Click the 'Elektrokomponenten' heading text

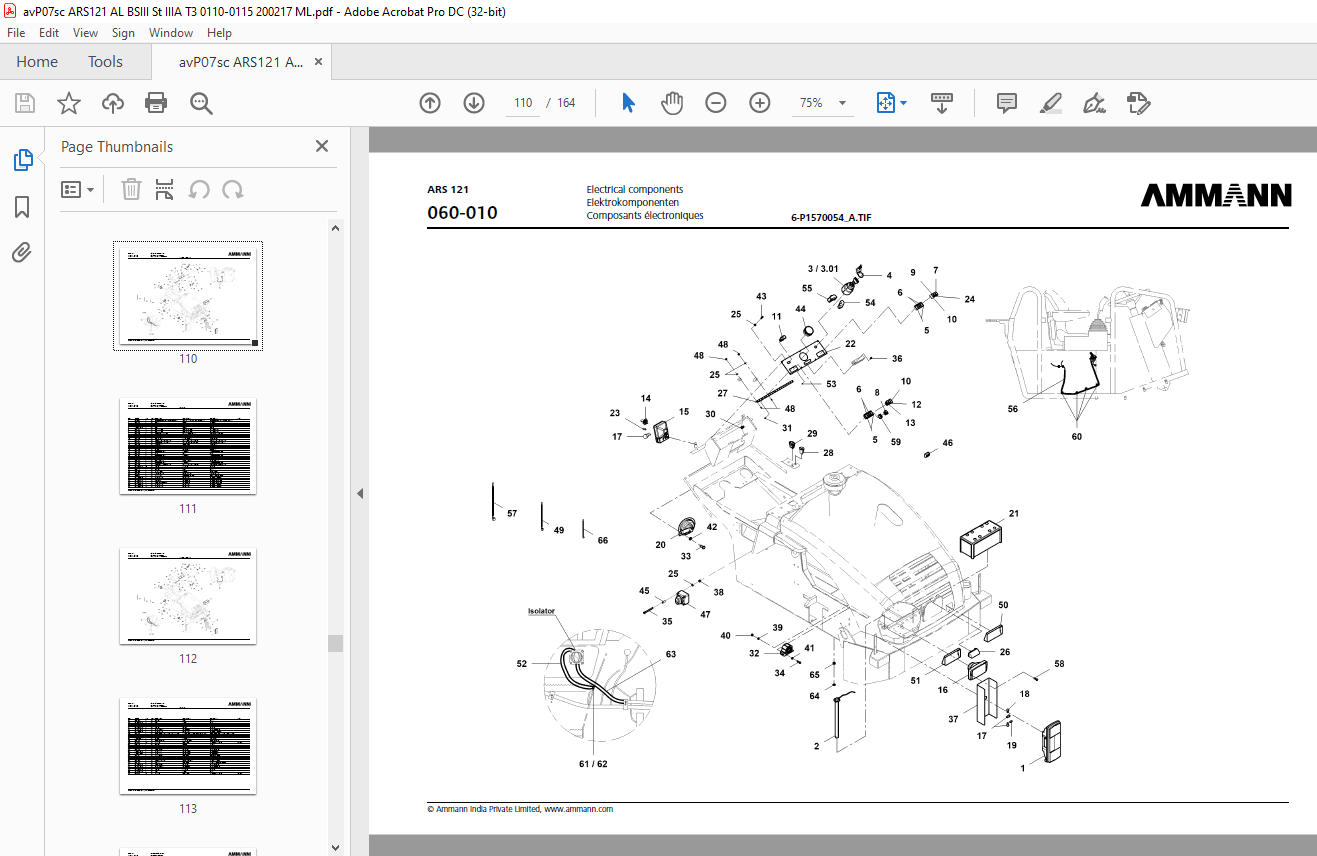coord(632,202)
